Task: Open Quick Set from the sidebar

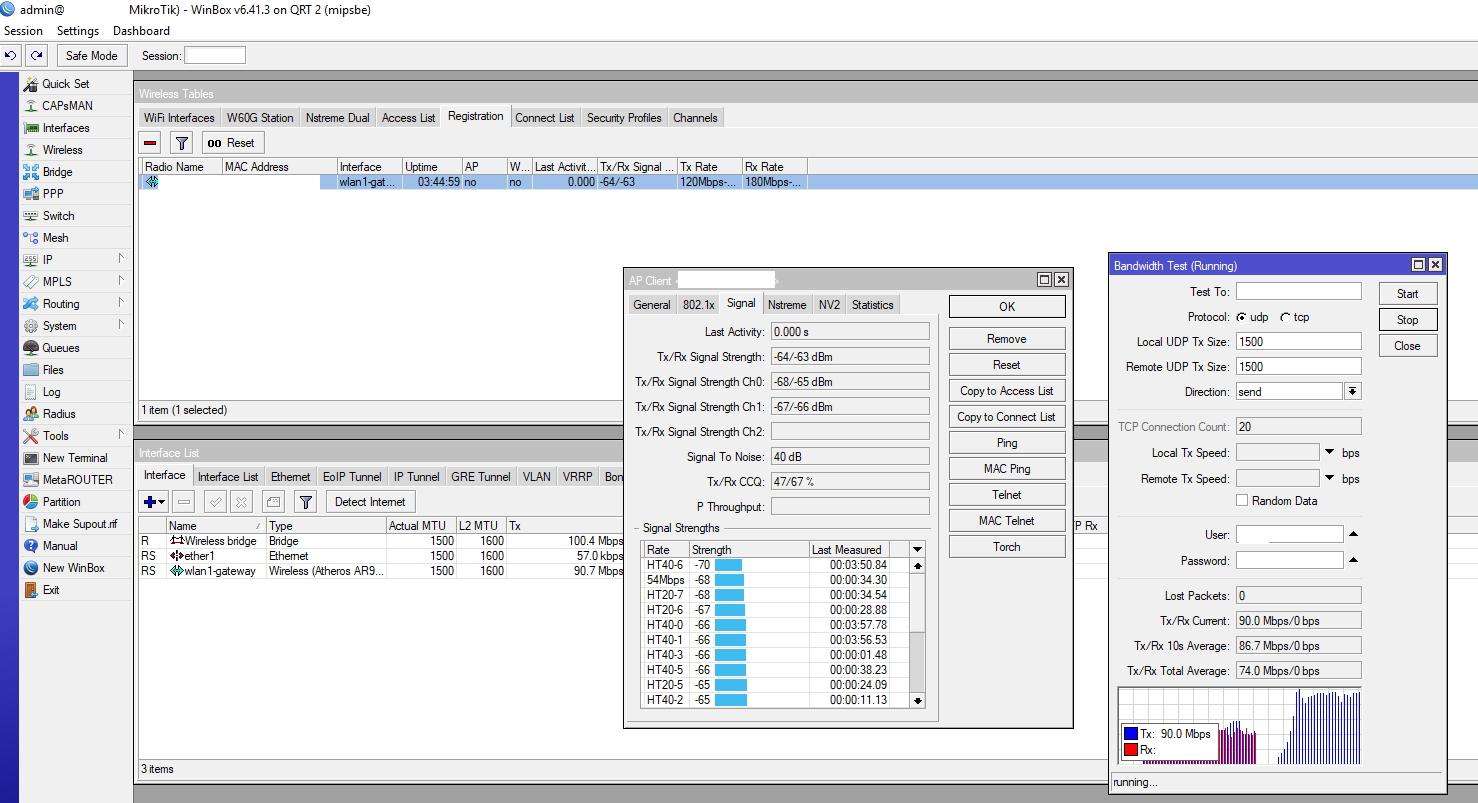Action: click(65, 84)
